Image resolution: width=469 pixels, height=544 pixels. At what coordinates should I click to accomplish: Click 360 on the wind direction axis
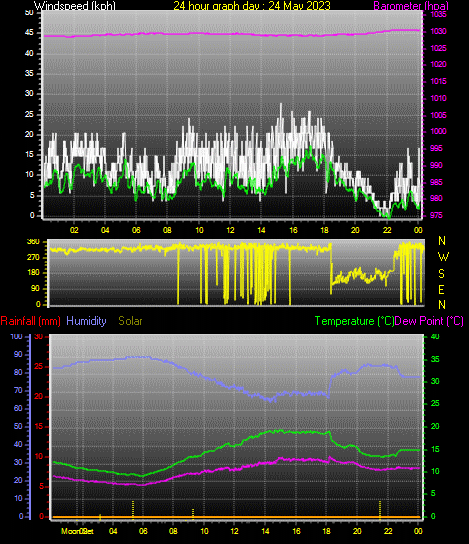point(33,241)
